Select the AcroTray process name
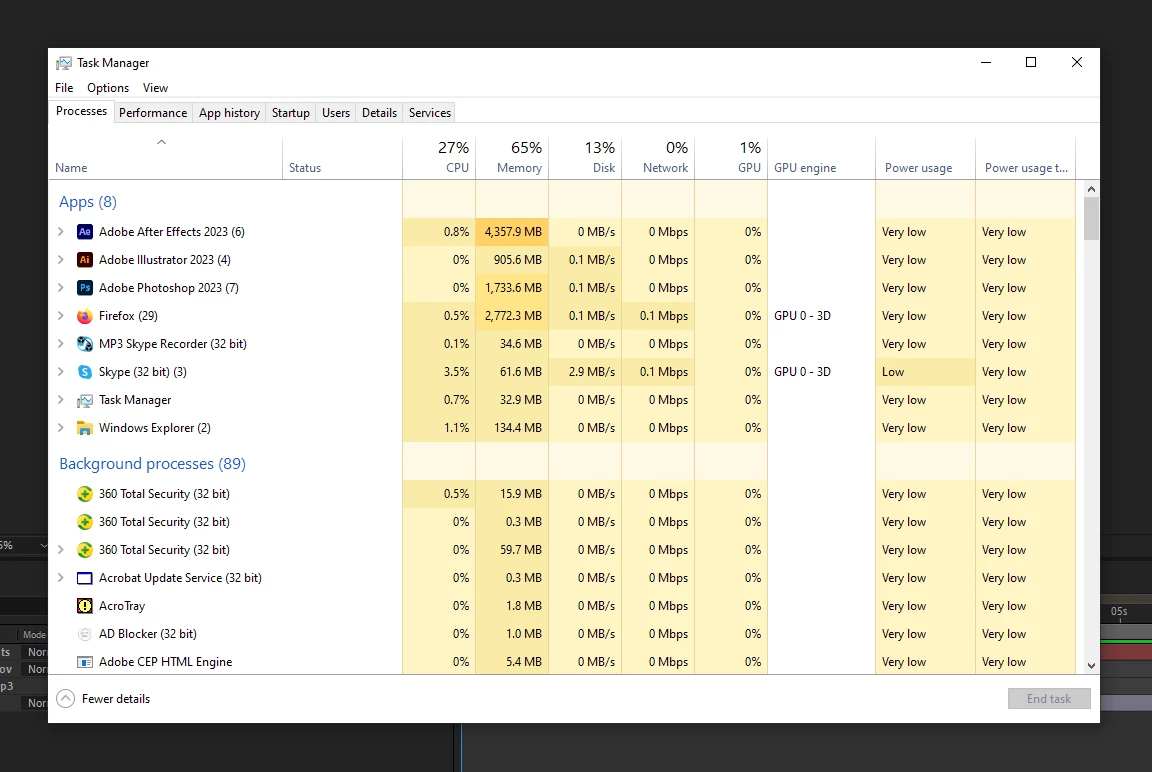The image size is (1152, 772). [122, 606]
